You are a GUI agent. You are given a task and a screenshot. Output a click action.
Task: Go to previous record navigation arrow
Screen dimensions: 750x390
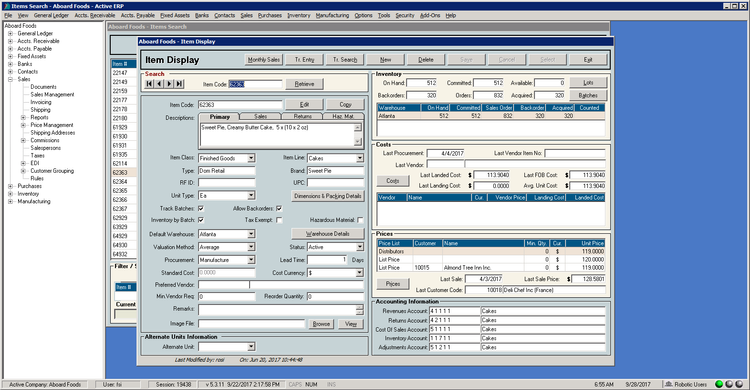pos(159,84)
